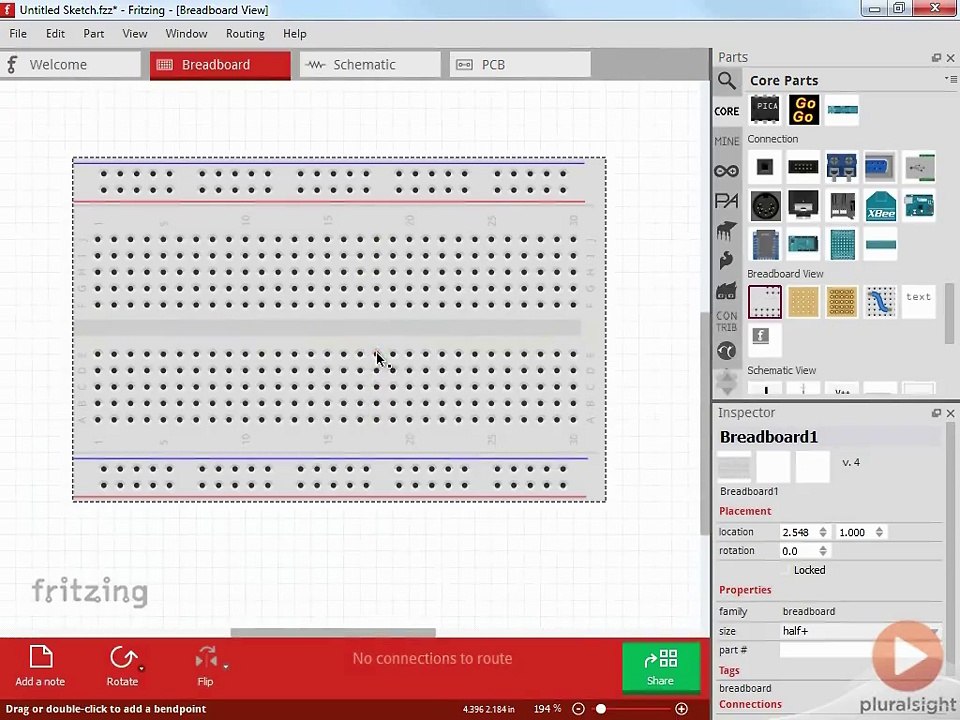Image resolution: width=960 pixels, height=720 pixels.
Task: Switch to the PCB tab
Action: (x=520, y=64)
